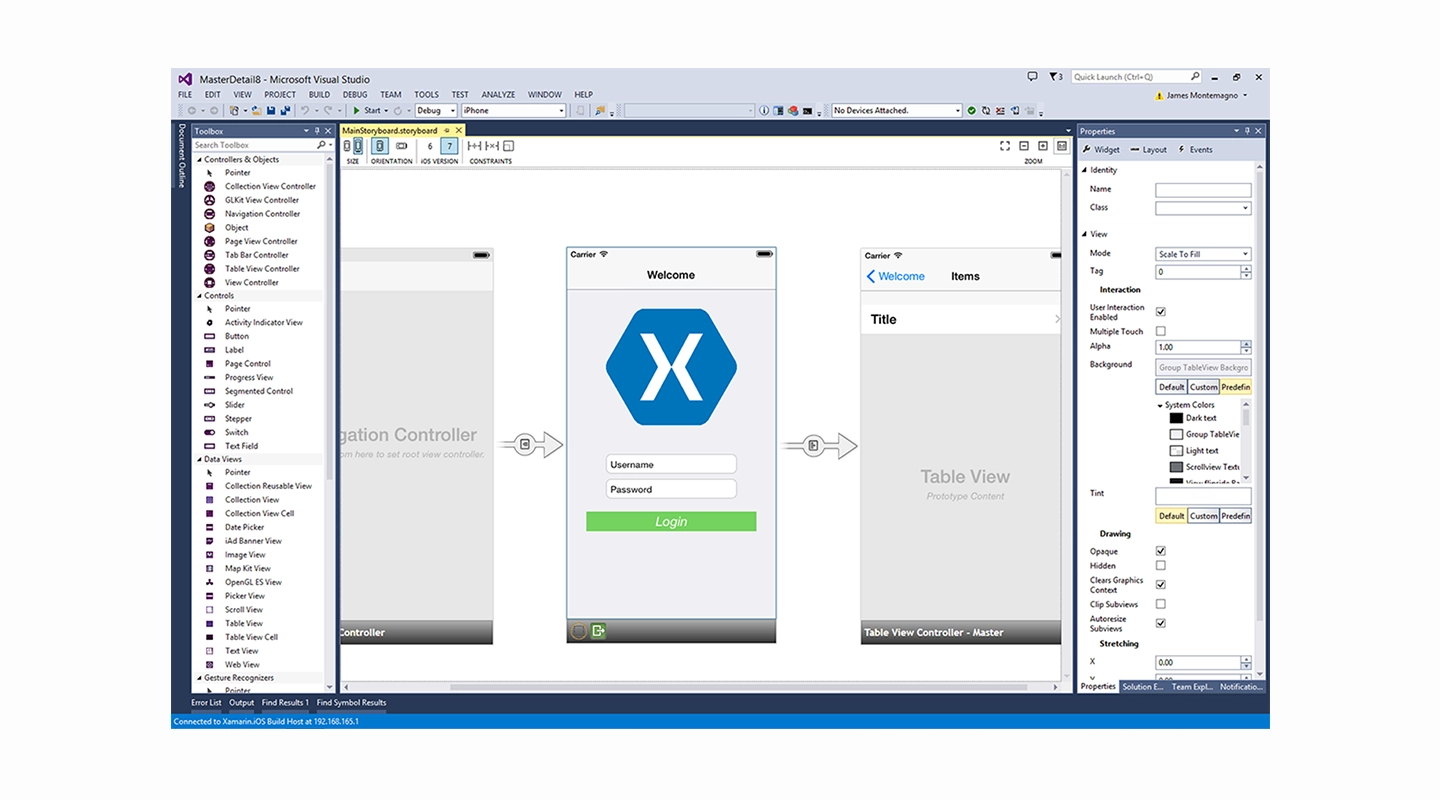Open the Debug configuration dropdown
1440x800 pixels.
coord(436,111)
